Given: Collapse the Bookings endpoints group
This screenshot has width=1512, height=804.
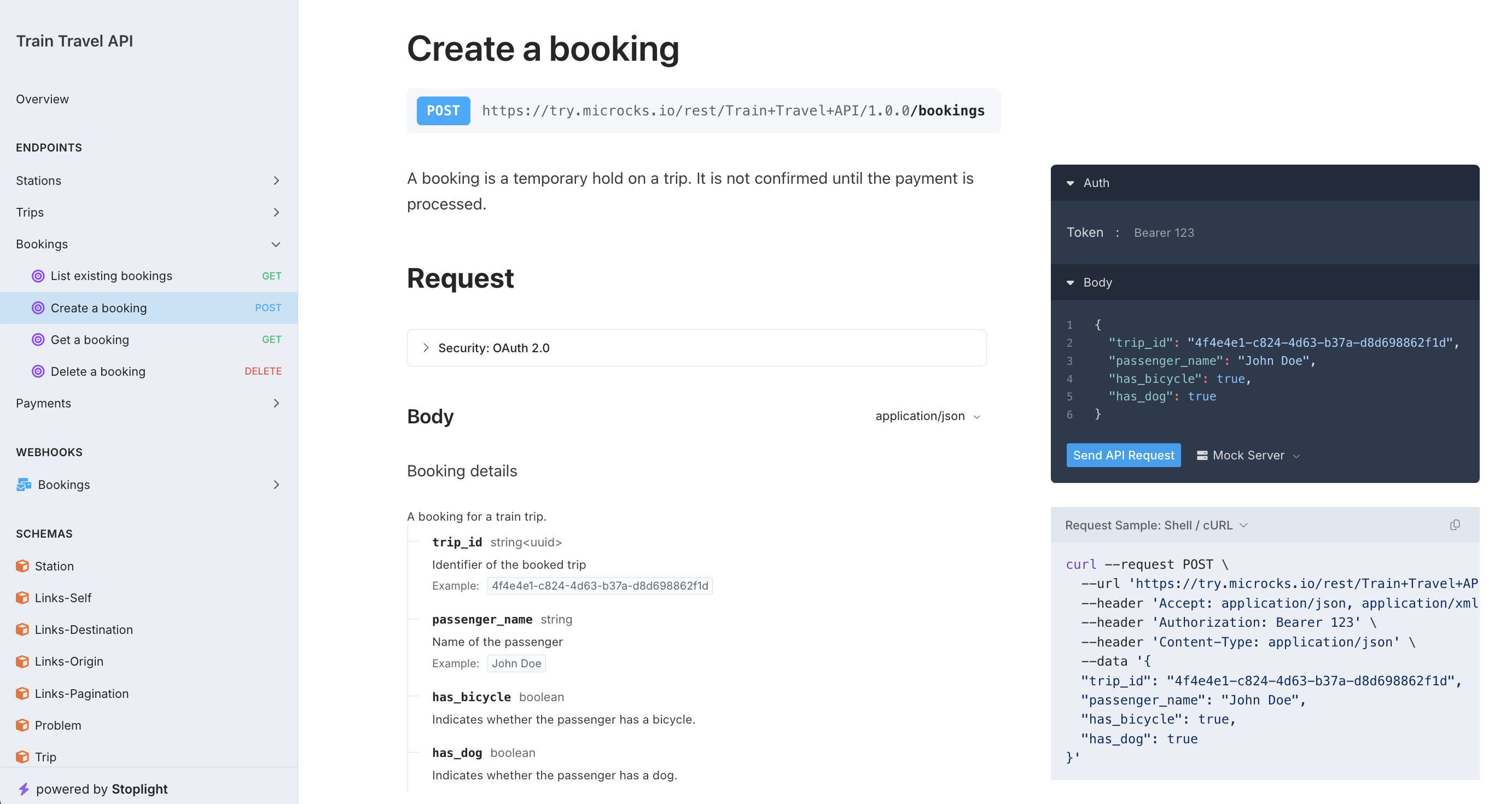Looking at the screenshot, I should pyautogui.click(x=276, y=243).
